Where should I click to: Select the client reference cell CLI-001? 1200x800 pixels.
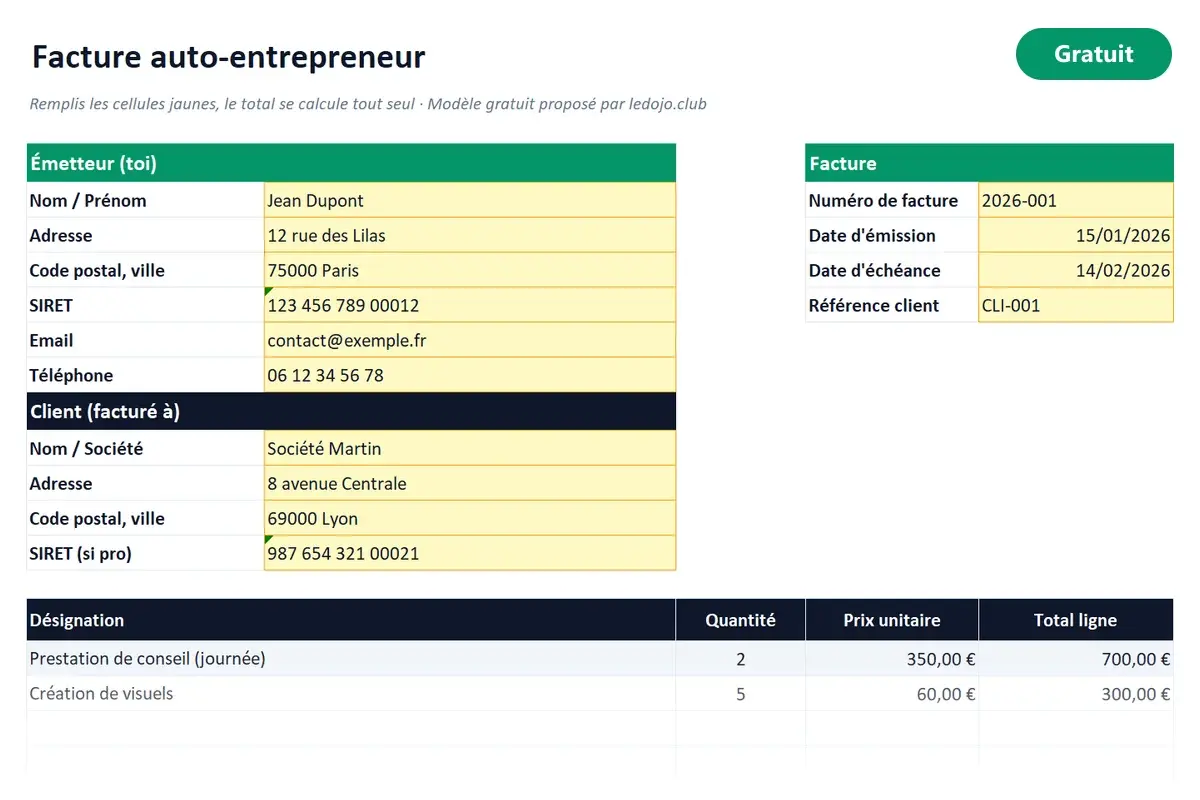(1076, 305)
